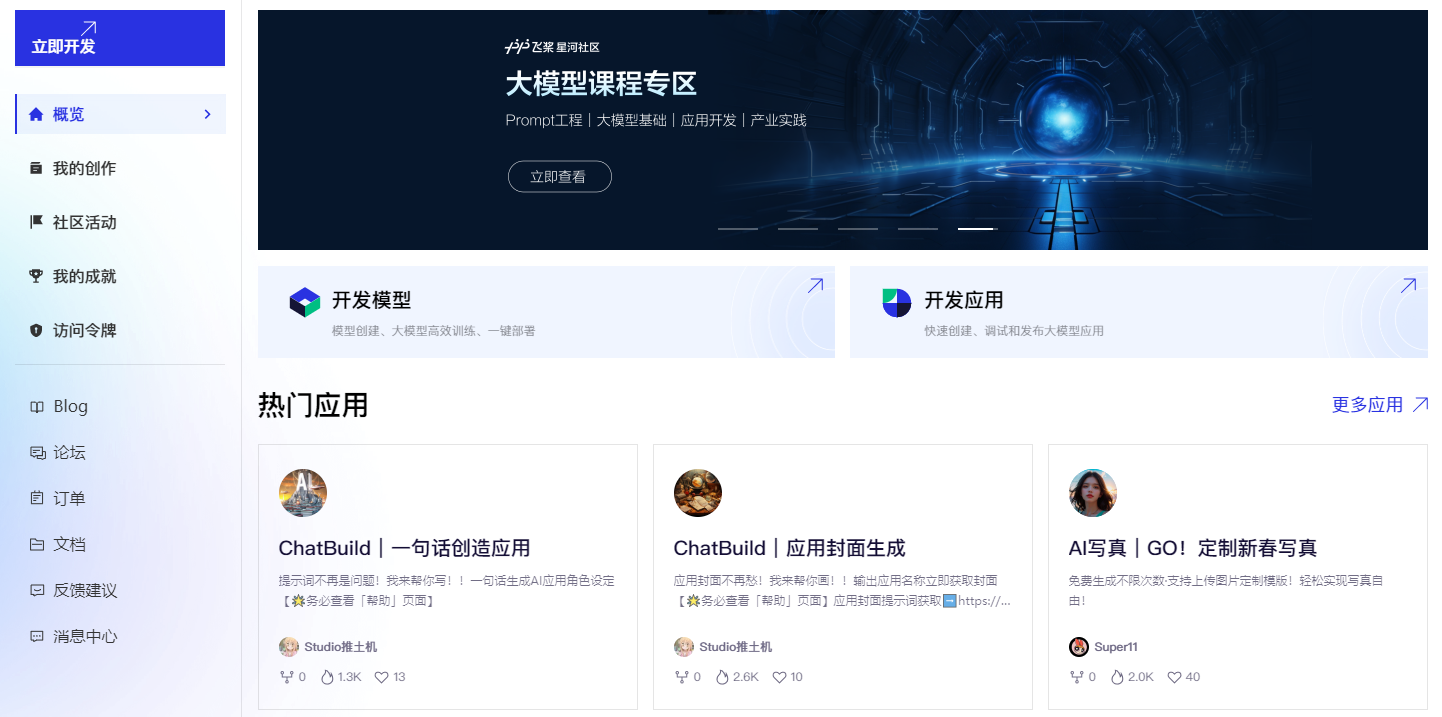Click the cube icon for 开发模型

[305, 302]
